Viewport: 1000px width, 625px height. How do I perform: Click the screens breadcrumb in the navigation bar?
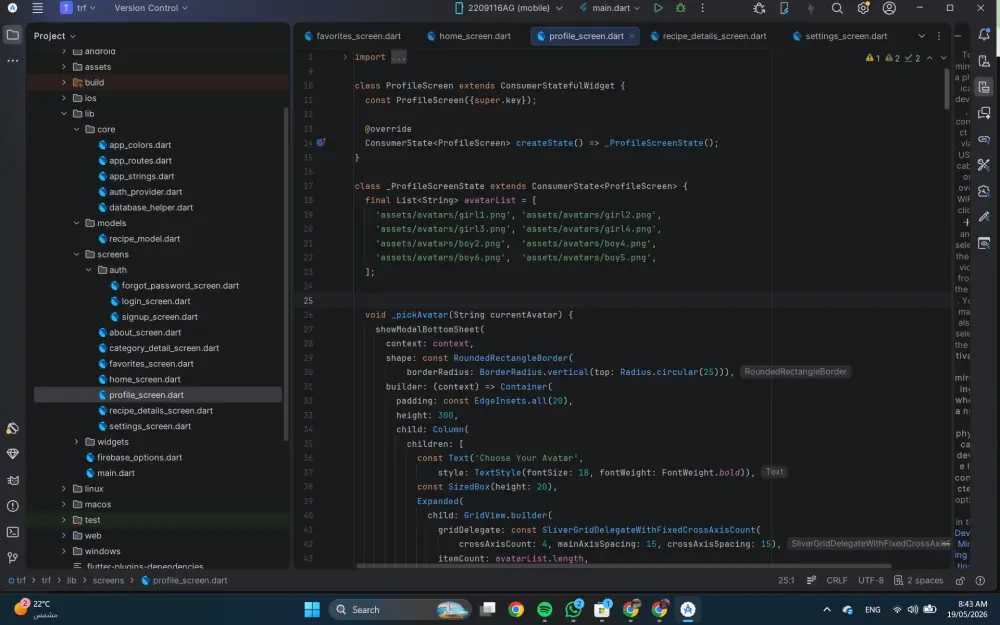(108, 580)
